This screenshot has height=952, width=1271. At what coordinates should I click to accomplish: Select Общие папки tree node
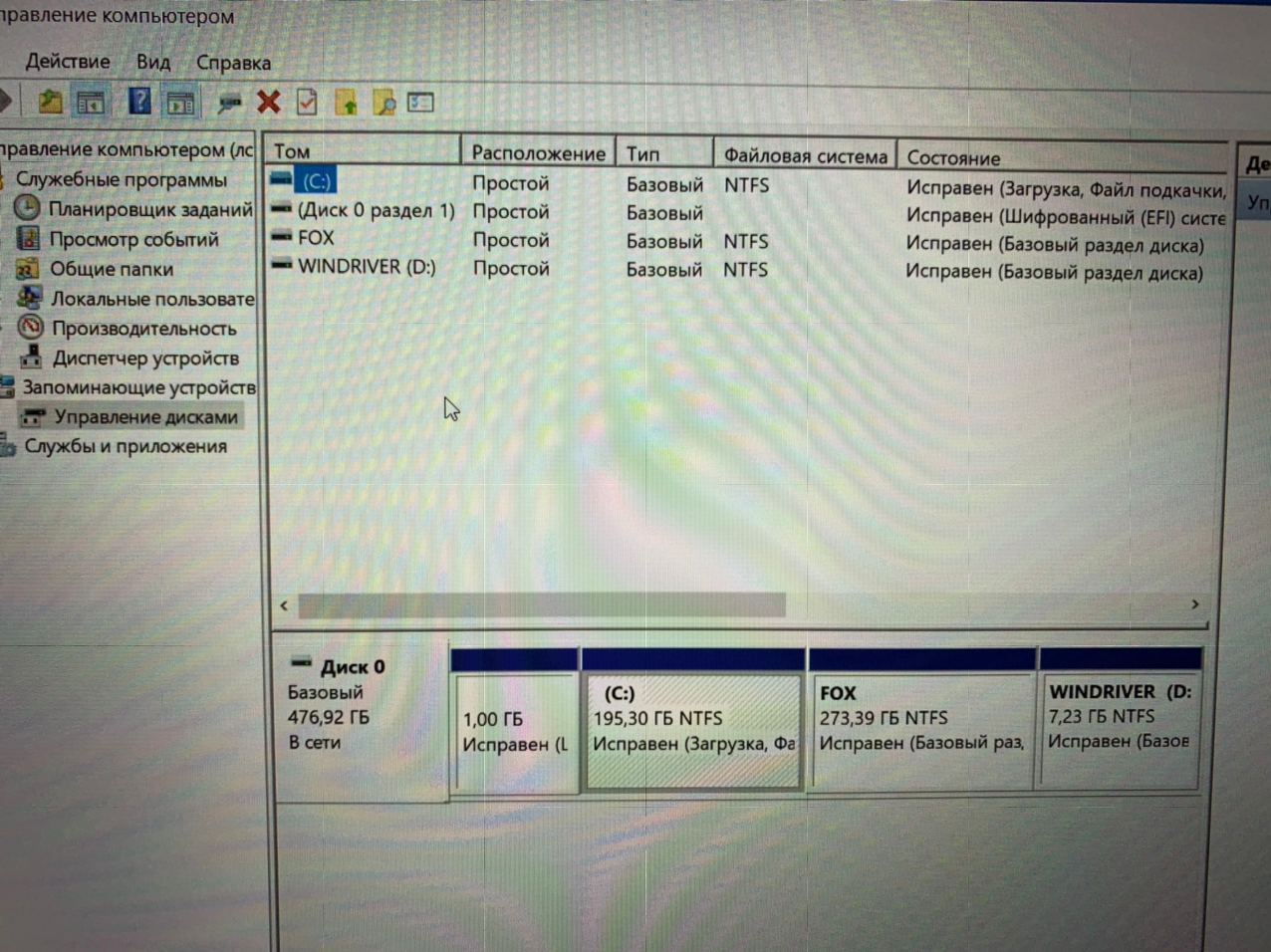click(112, 269)
